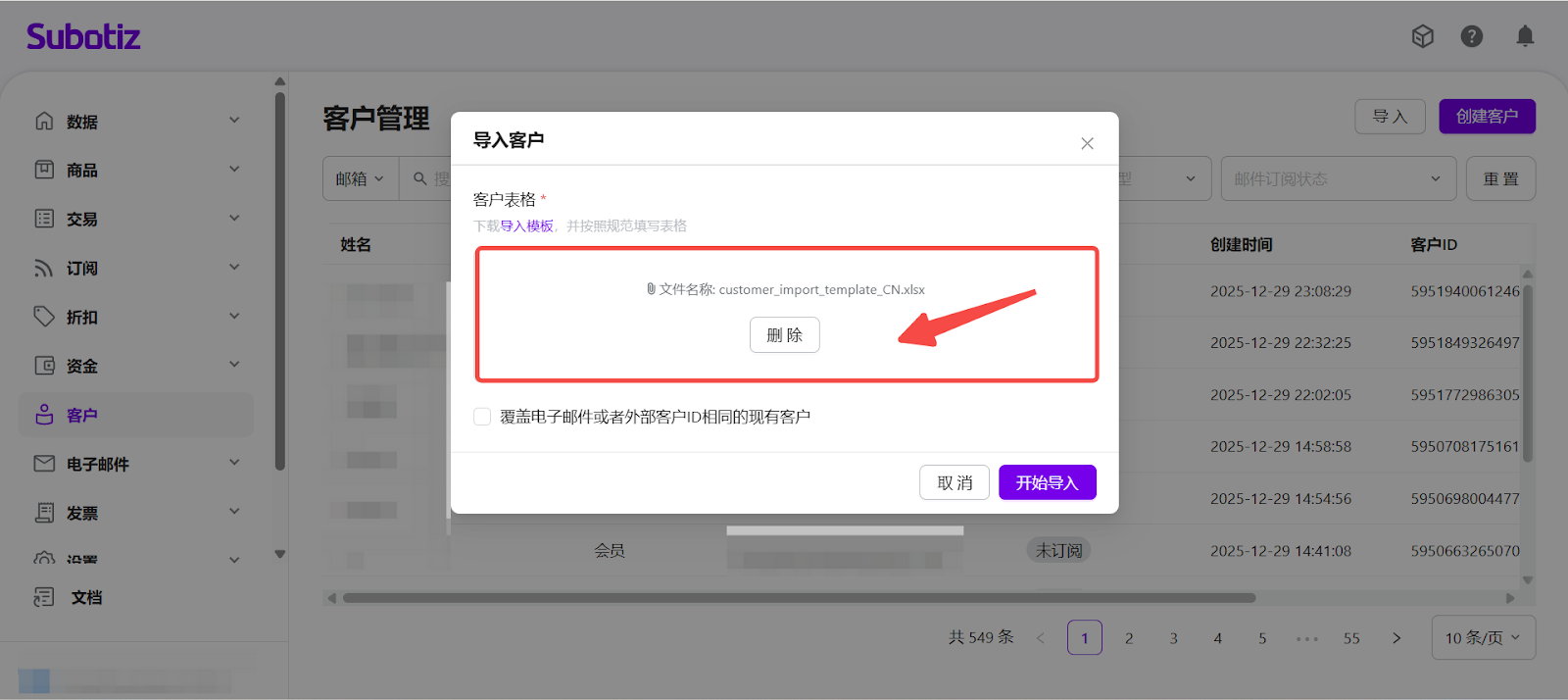Click the horizontal table scrollbar
This screenshot has height=700, width=1568.
coord(799,598)
